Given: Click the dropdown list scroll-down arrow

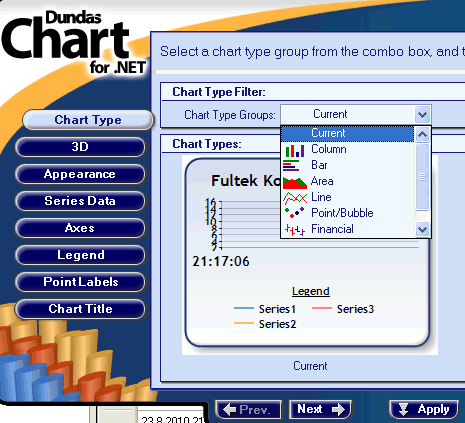Looking at the screenshot, I should [x=422, y=229].
